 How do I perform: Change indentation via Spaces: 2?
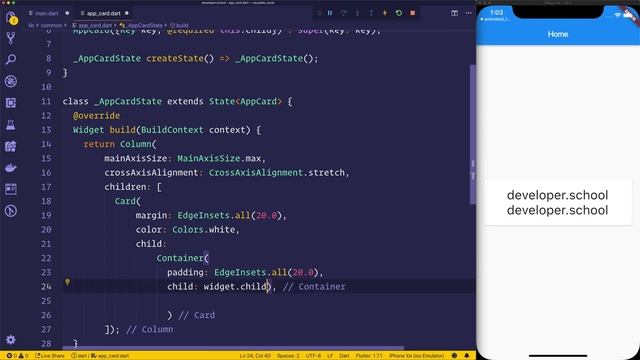click(288, 356)
